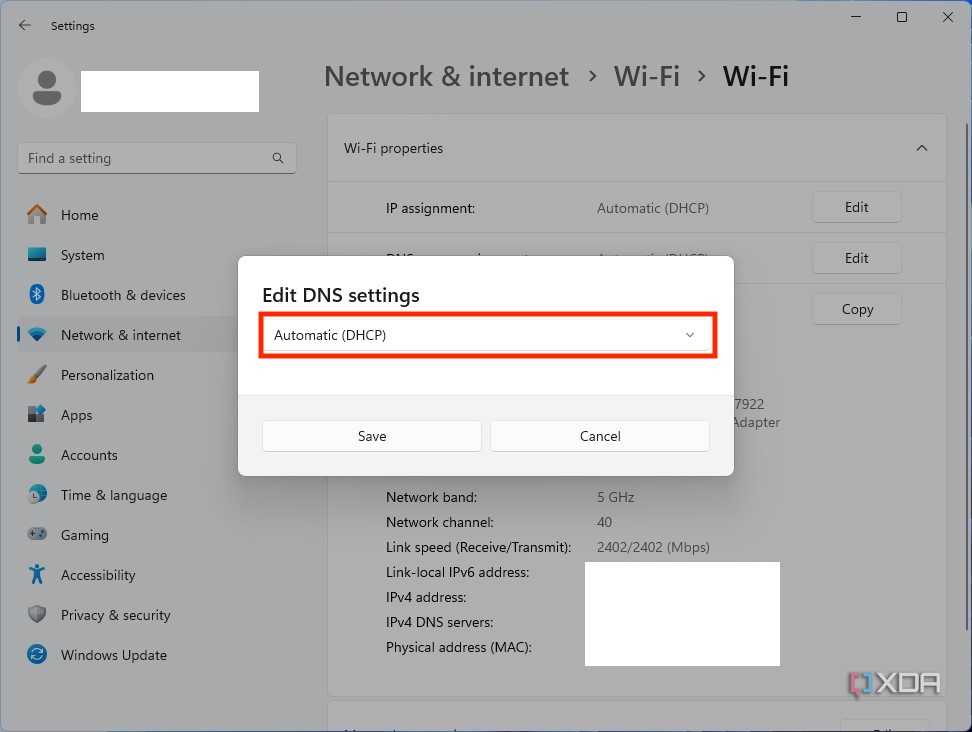Image resolution: width=972 pixels, height=732 pixels.
Task: Select Network & internet in sidebar
Action: 121,335
